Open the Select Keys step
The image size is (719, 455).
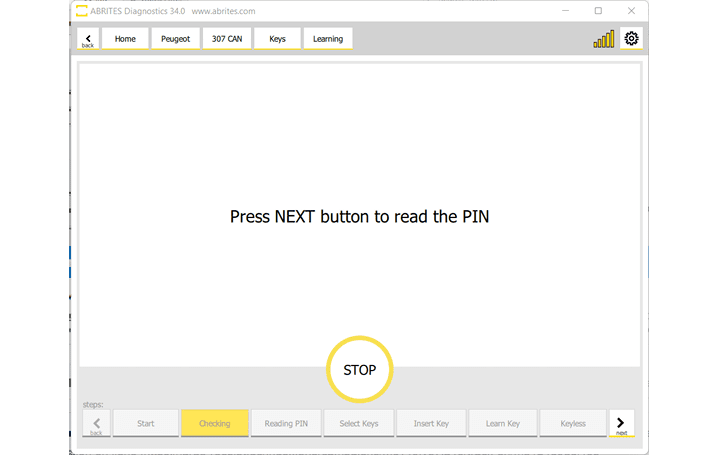pyautogui.click(x=359, y=423)
